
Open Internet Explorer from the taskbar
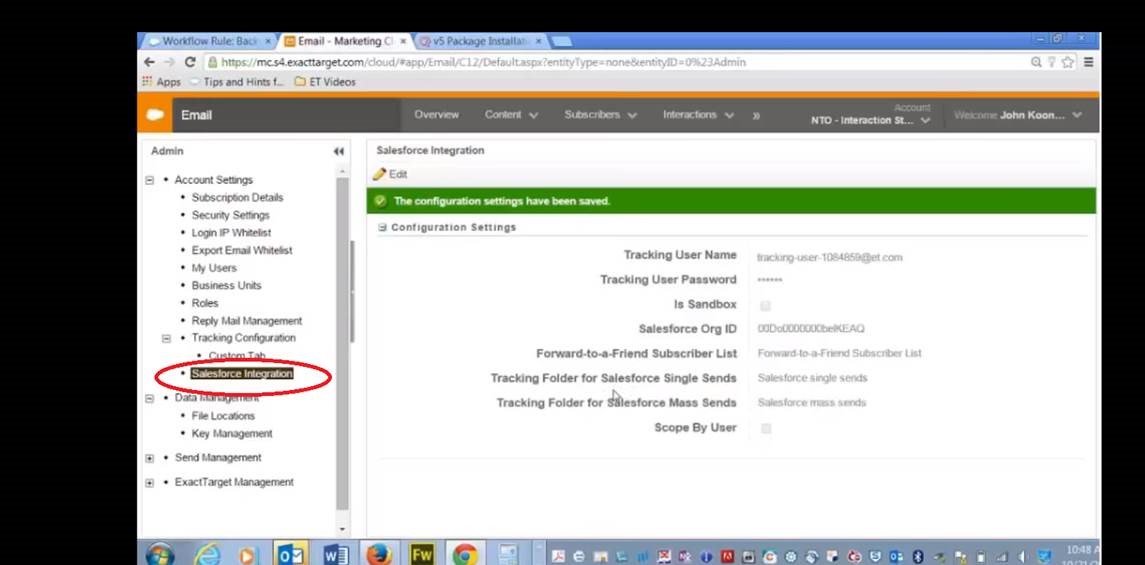(x=207, y=556)
